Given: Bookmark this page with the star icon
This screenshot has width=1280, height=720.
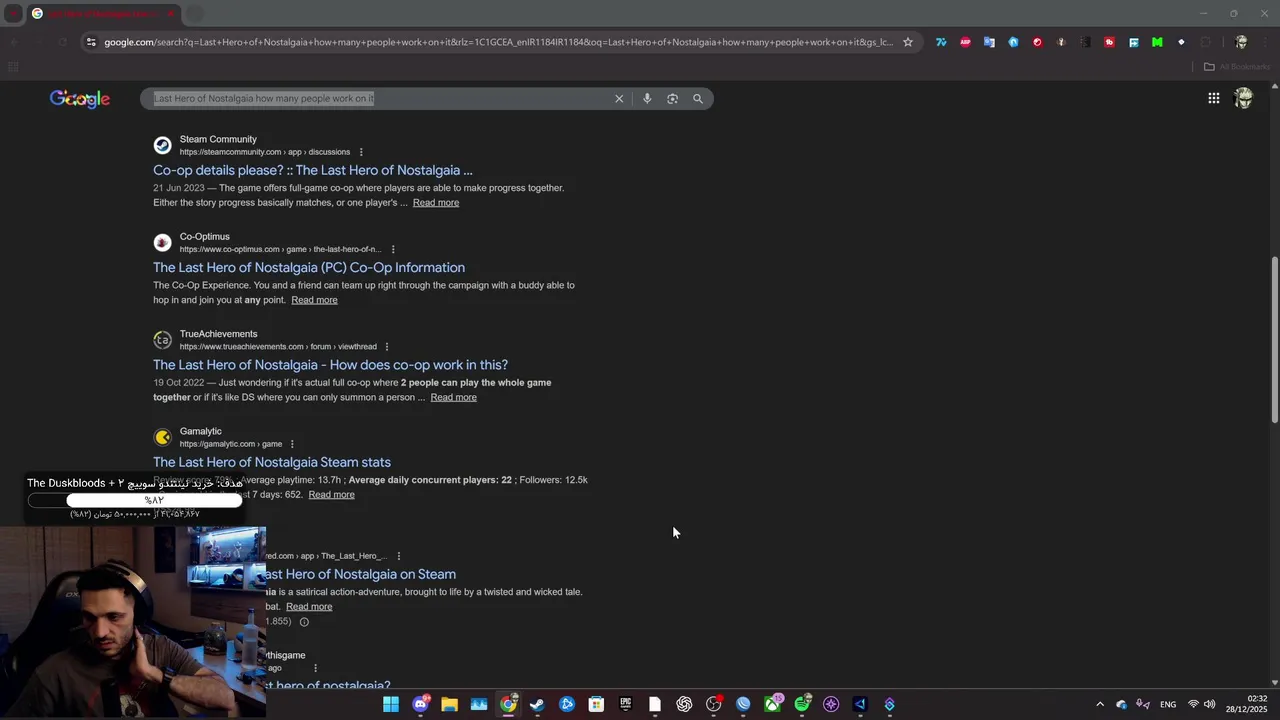Looking at the screenshot, I should point(908,42).
